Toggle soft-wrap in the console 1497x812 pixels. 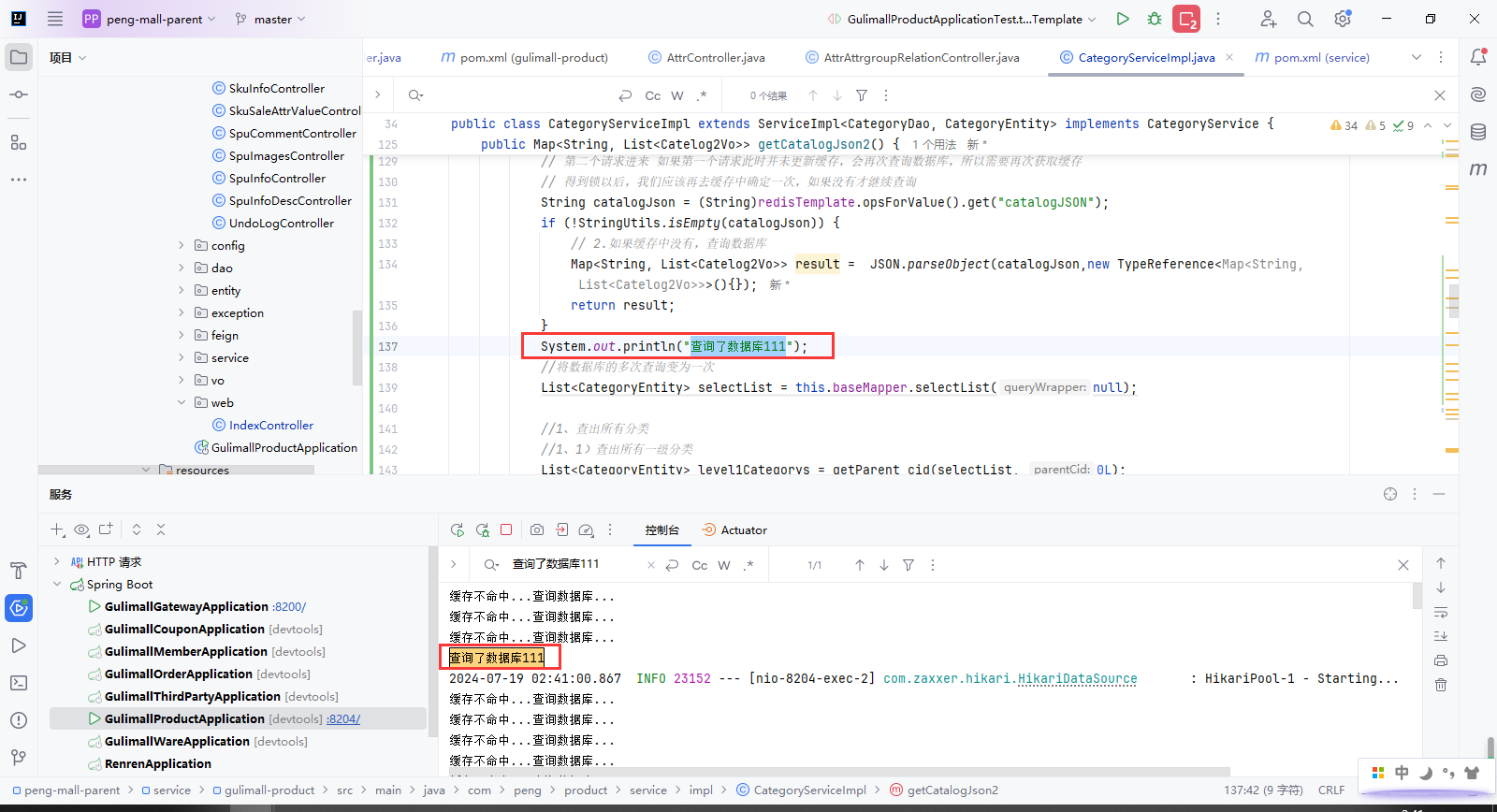coord(1441,612)
